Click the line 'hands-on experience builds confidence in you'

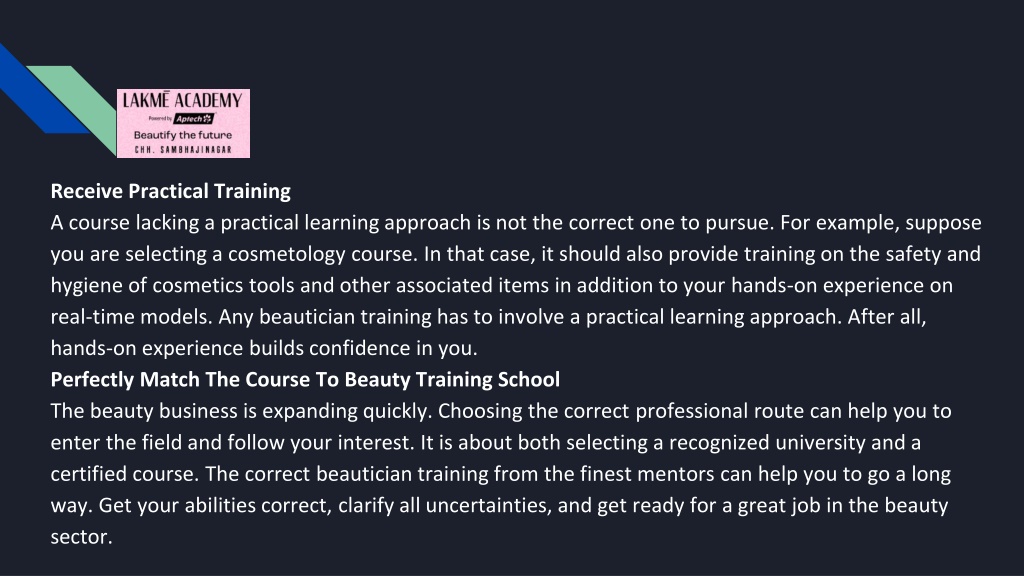pos(264,348)
